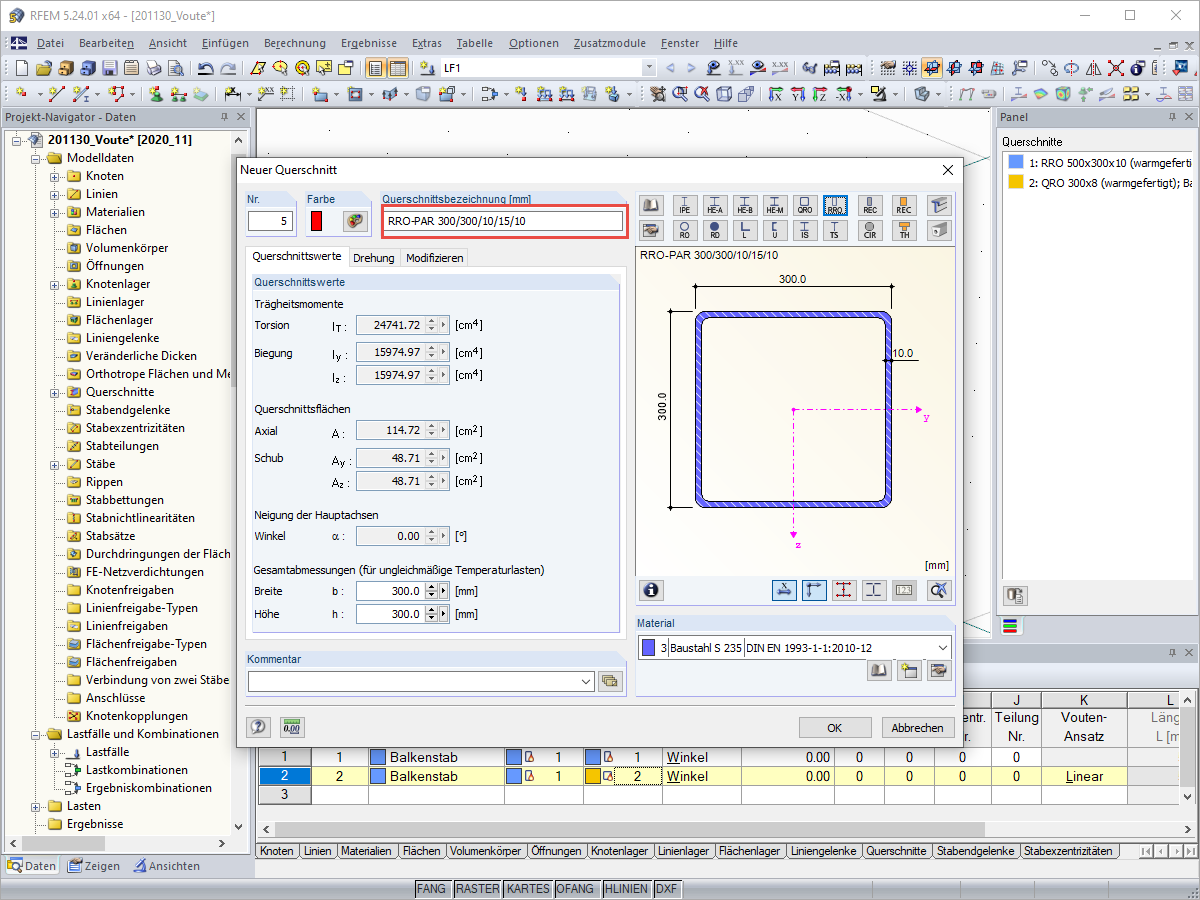The height and width of the screenshot is (900, 1200).
Task: Select the RD round solid profile
Action: click(x=715, y=230)
